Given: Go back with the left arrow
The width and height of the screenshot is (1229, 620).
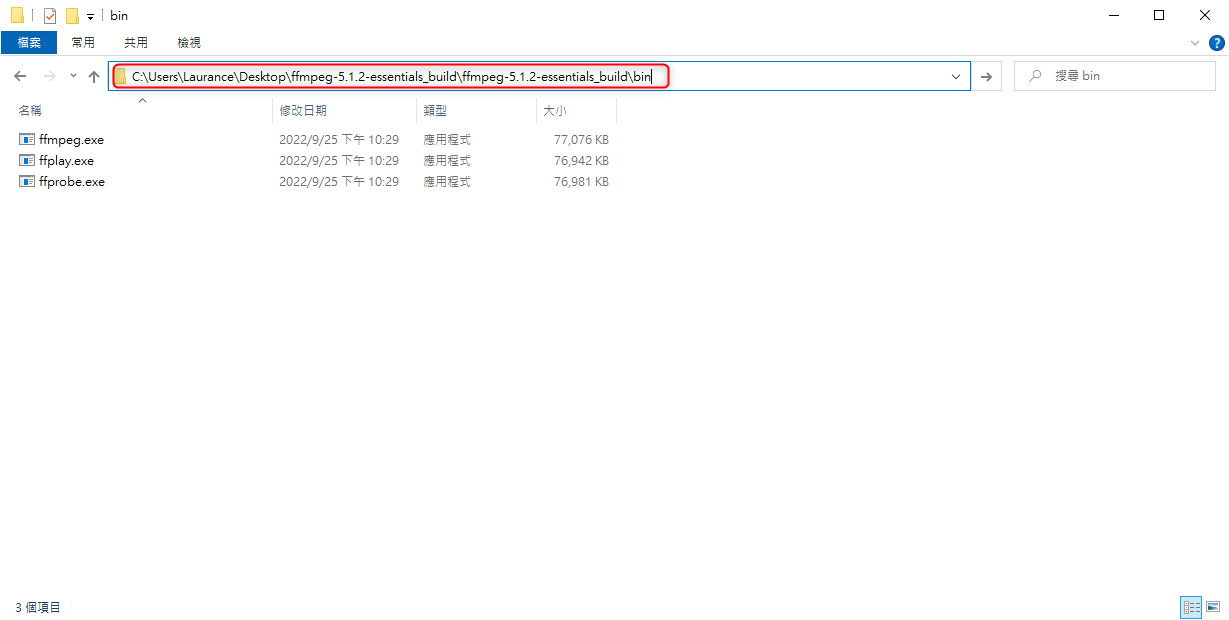Looking at the screenshot, I should (x=20, y=76).
